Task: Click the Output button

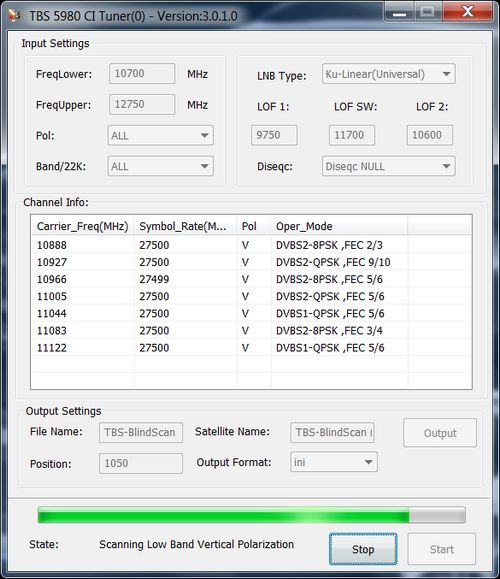Action: click(x=440, y=433)
